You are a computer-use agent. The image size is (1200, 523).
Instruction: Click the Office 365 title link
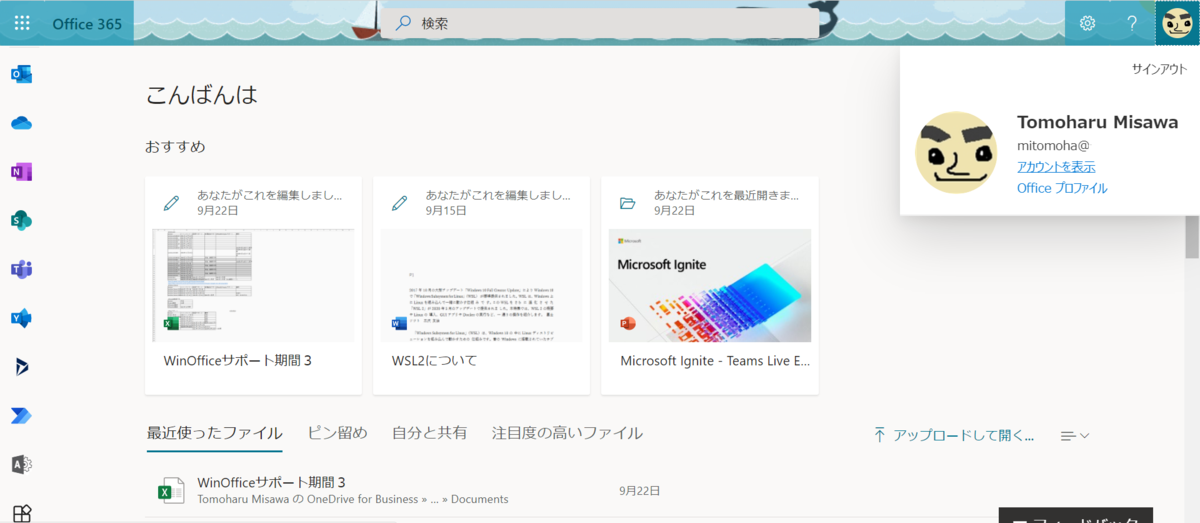[85, 23]
